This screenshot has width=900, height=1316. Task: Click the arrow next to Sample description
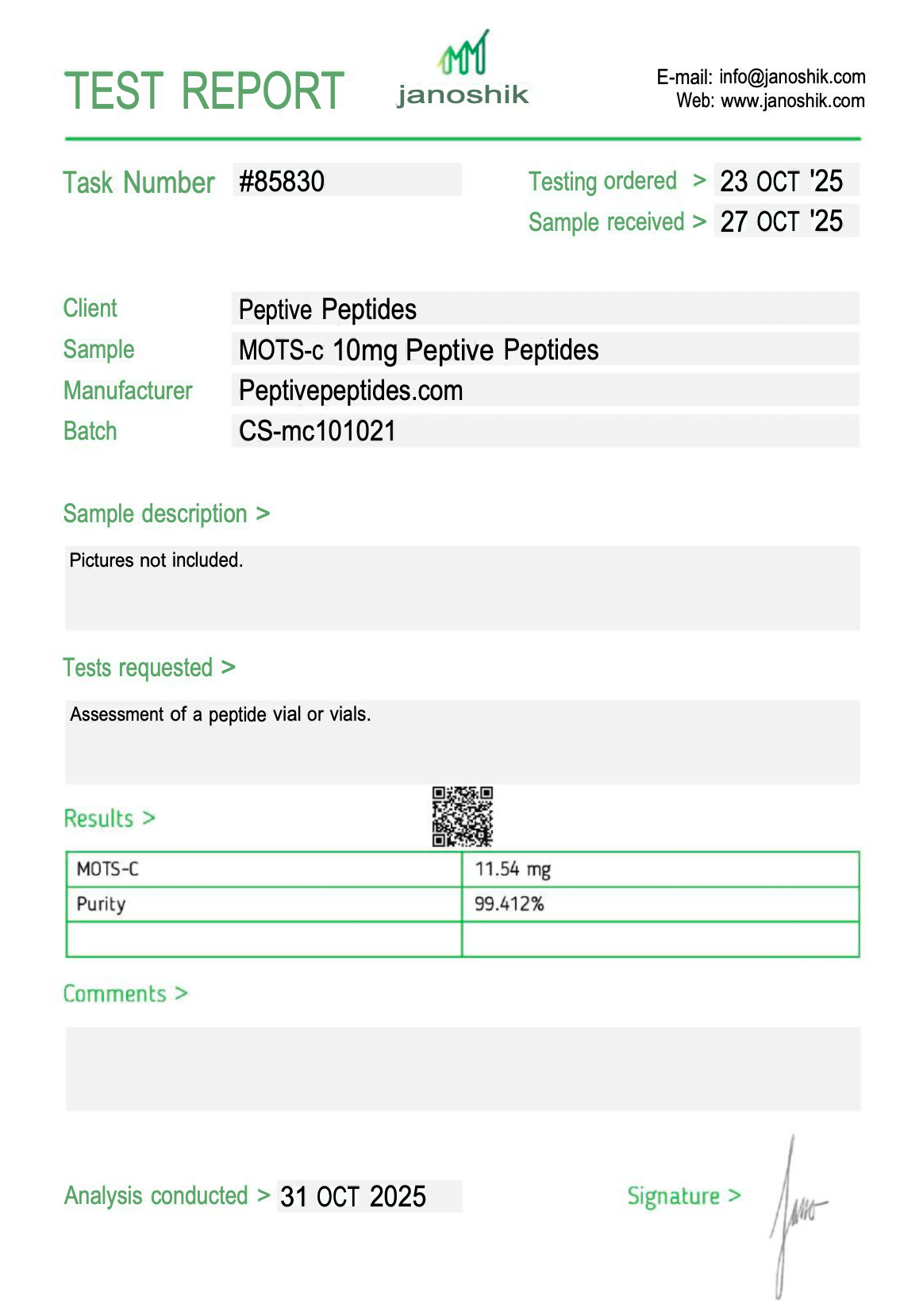click(263, 514)
